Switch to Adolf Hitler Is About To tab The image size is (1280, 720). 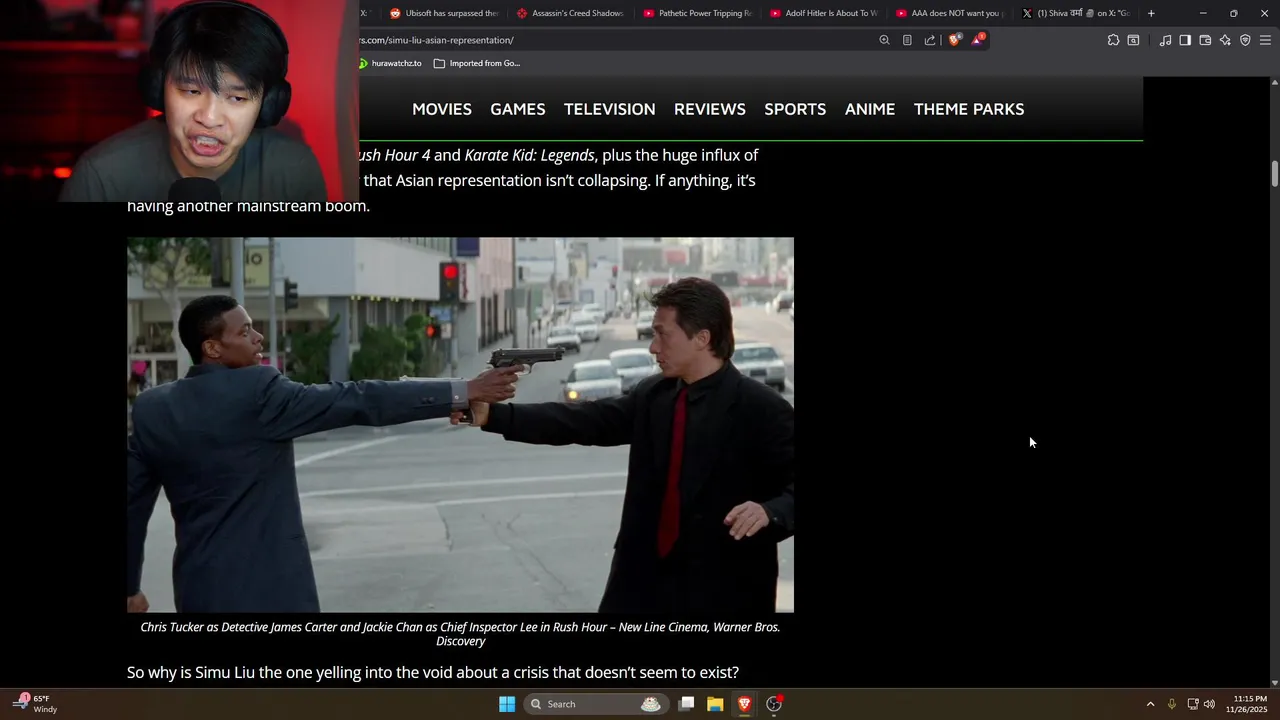pos(824,13)
